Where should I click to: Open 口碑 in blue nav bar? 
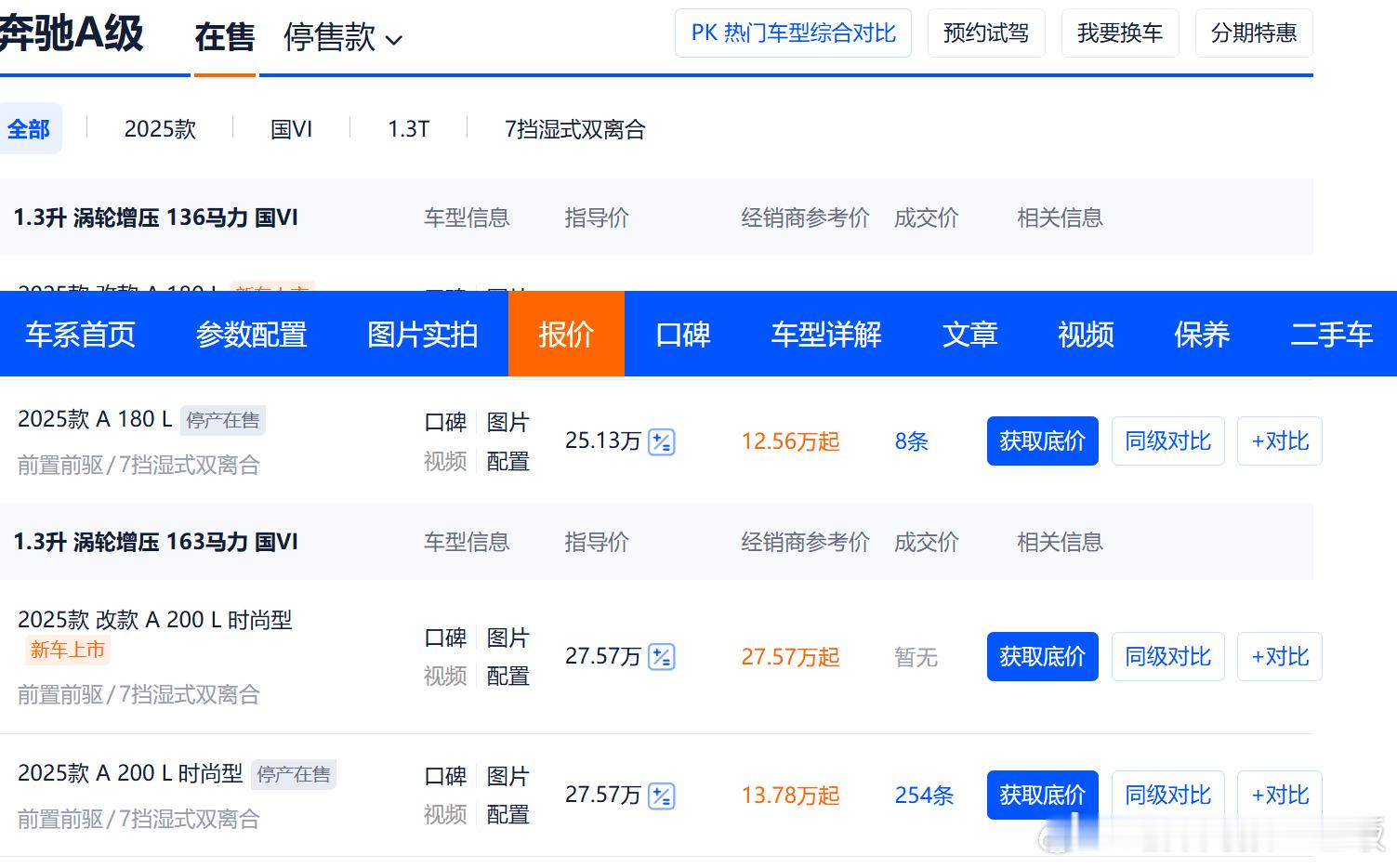pos(683,335)
